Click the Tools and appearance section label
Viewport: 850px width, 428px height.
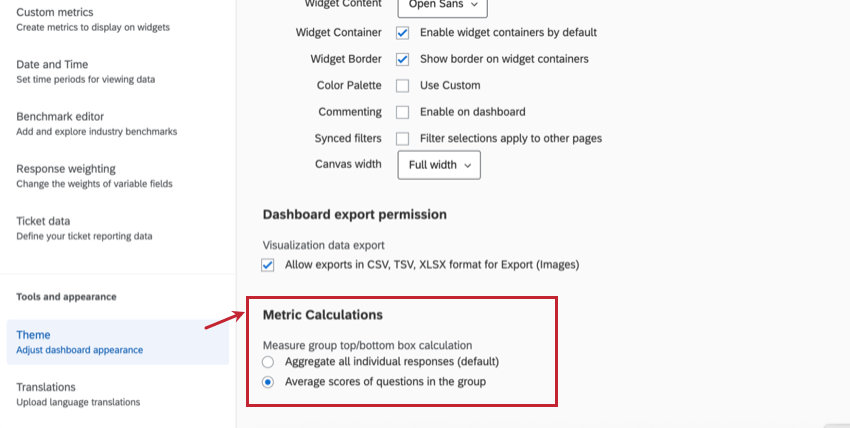pos(67,297)
